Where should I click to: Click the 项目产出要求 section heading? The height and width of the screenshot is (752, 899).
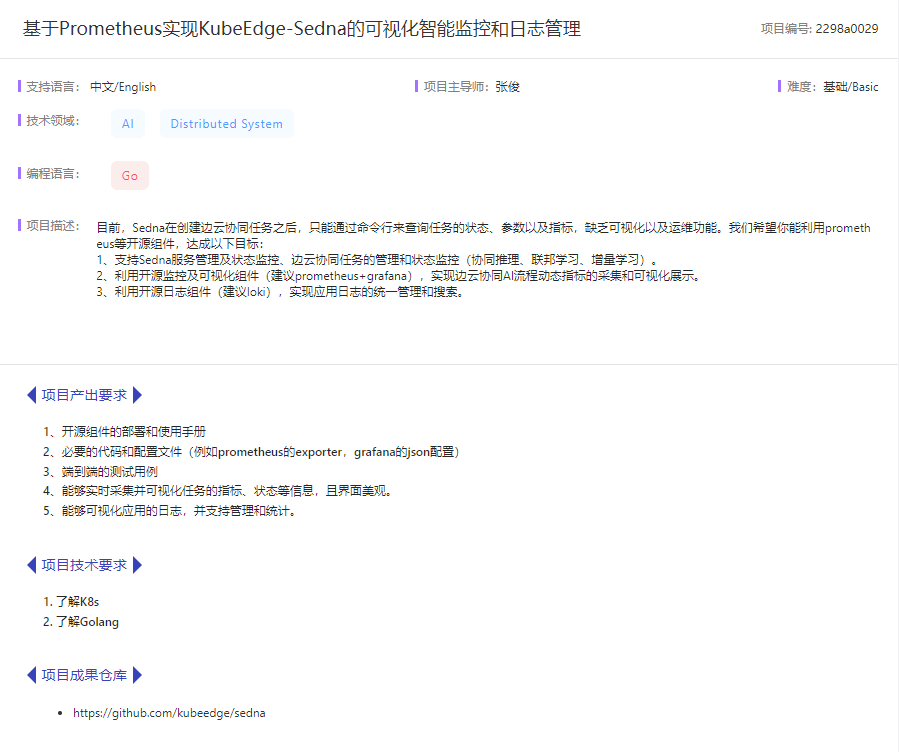pyautogui.click(x=84, y=395)
